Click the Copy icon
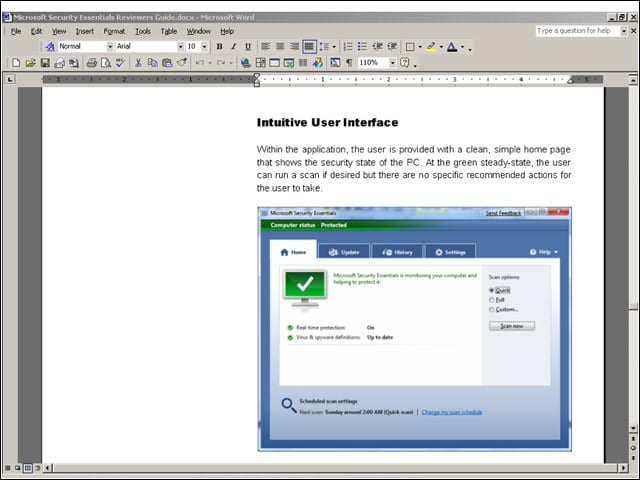Screen dimensions: 640x480 coord(152,62)
